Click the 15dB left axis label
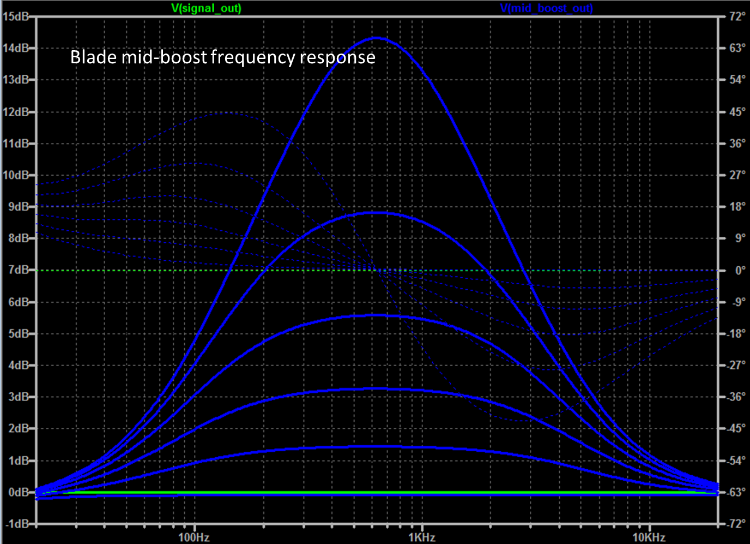The width and height of the screenshot is (750, 544). [17, 16]
